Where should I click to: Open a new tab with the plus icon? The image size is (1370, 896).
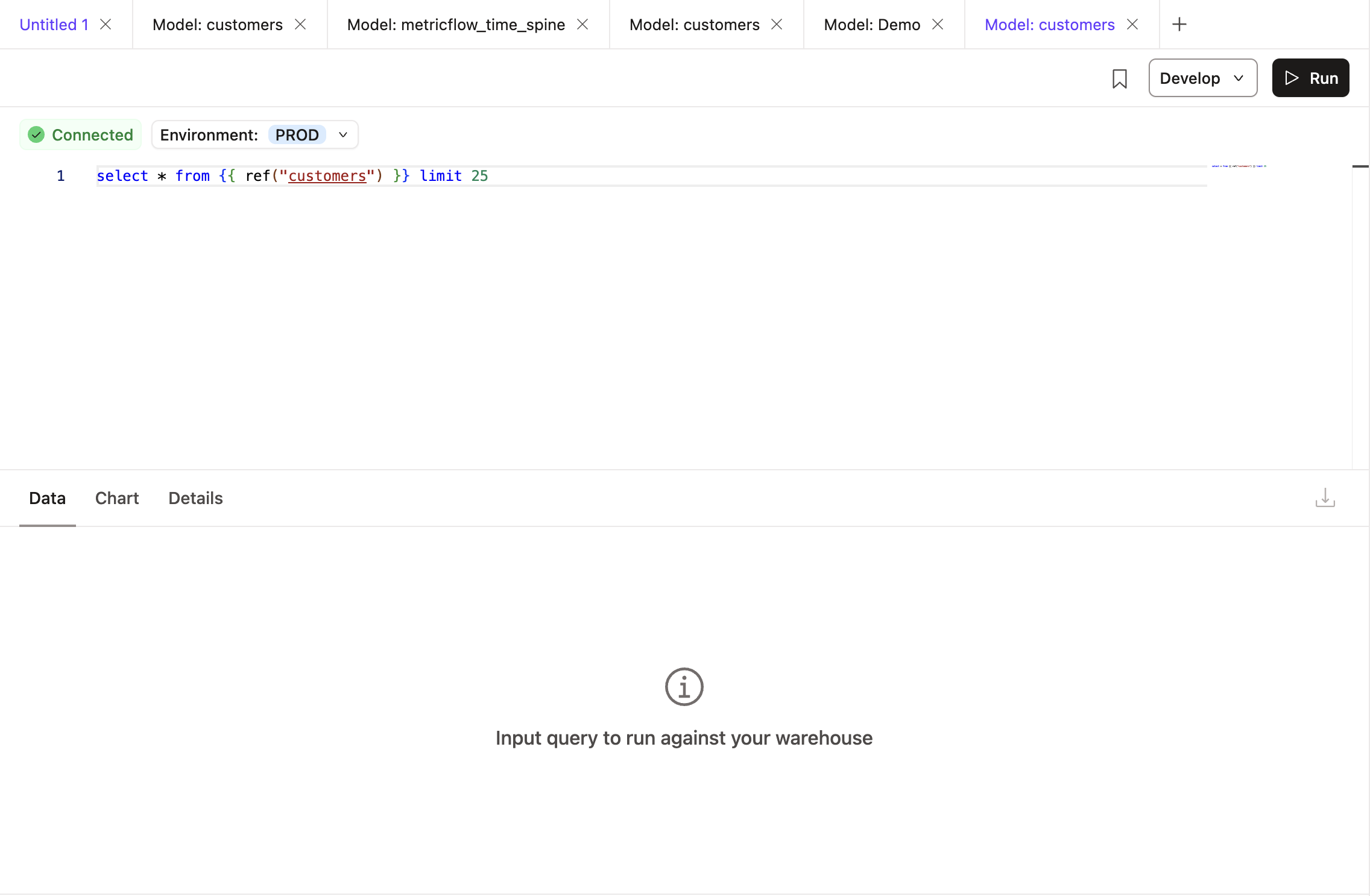point(1179,24)
